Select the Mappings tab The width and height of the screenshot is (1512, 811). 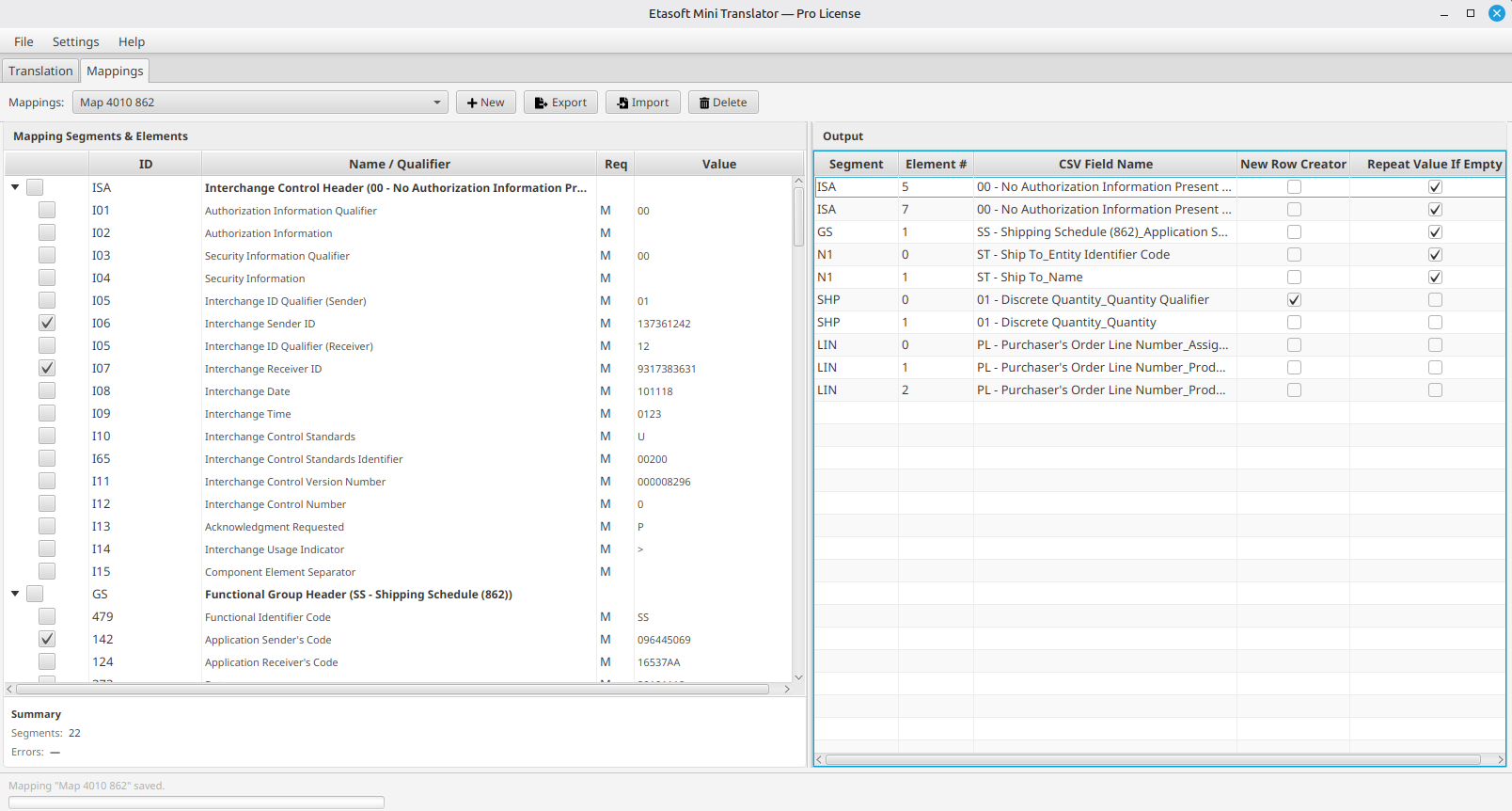115,71
